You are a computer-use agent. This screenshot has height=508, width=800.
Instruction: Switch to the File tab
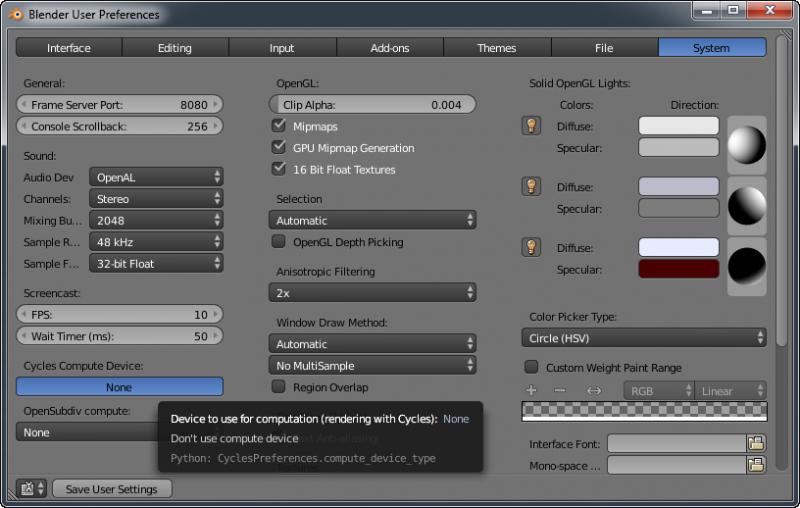point(605,47)
